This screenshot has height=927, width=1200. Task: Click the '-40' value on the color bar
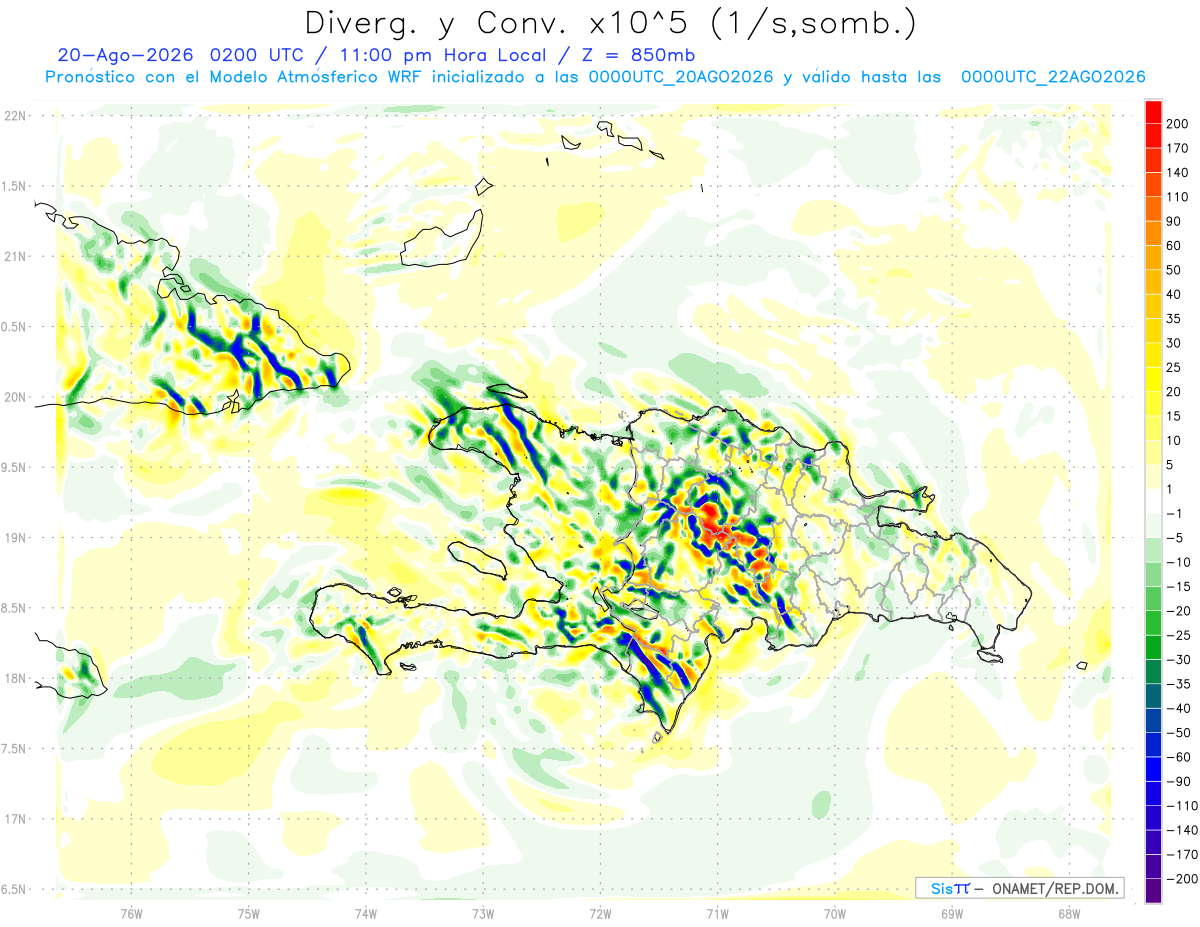click(1179, 708)
